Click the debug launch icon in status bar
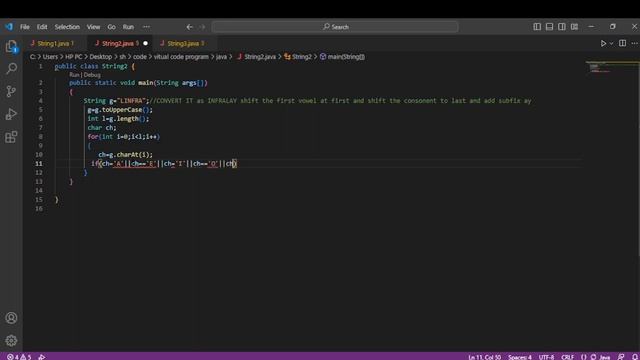Image resolution: width=640 pixels, height=360 pixels. tap(42, 357)
